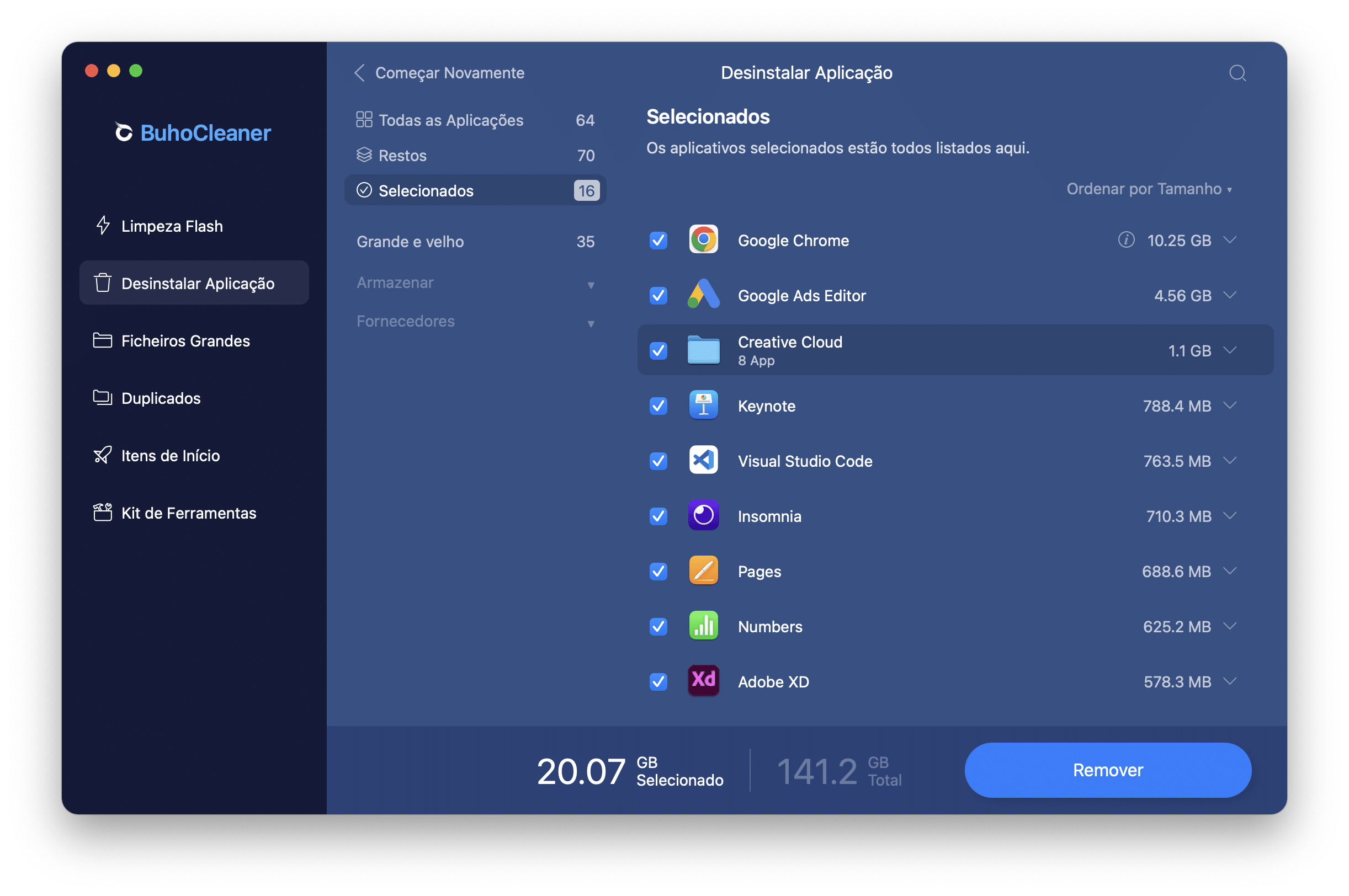Click the Google Ads Editor app icon
Image resolution: width=1349 pixels, height=896 pixels.
(703, 294)
